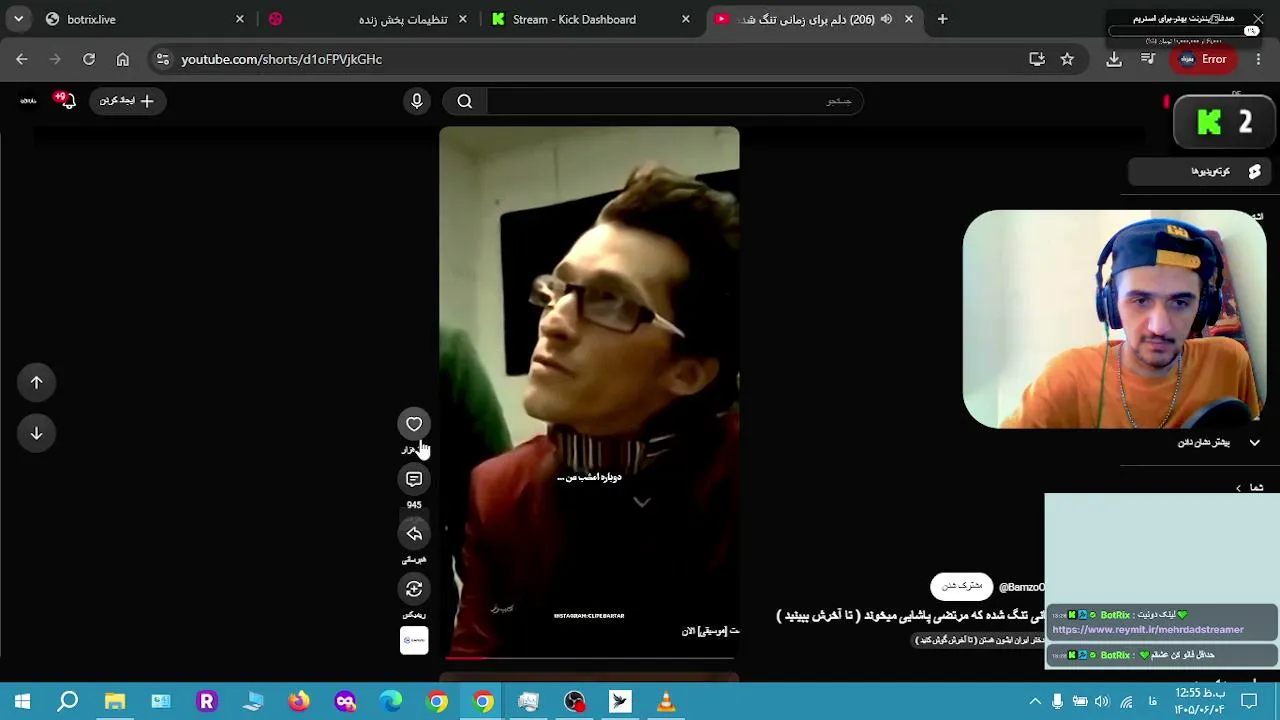Open a new browser tab

pos(942,19)
